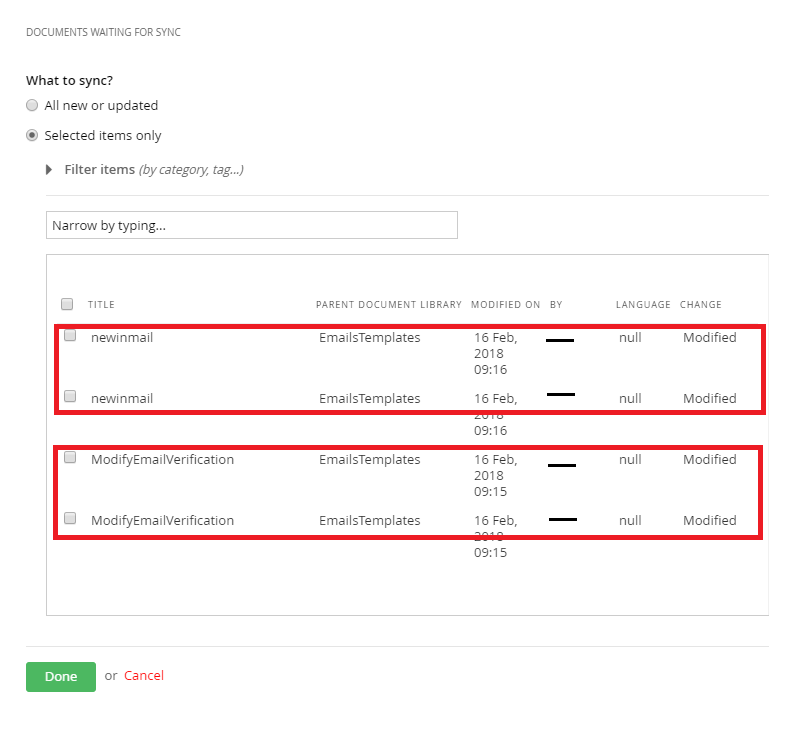Click the "Filter items" label text
Image resolution: width=791 pixels, height=738 pixels.
click(x=100, y=169)
